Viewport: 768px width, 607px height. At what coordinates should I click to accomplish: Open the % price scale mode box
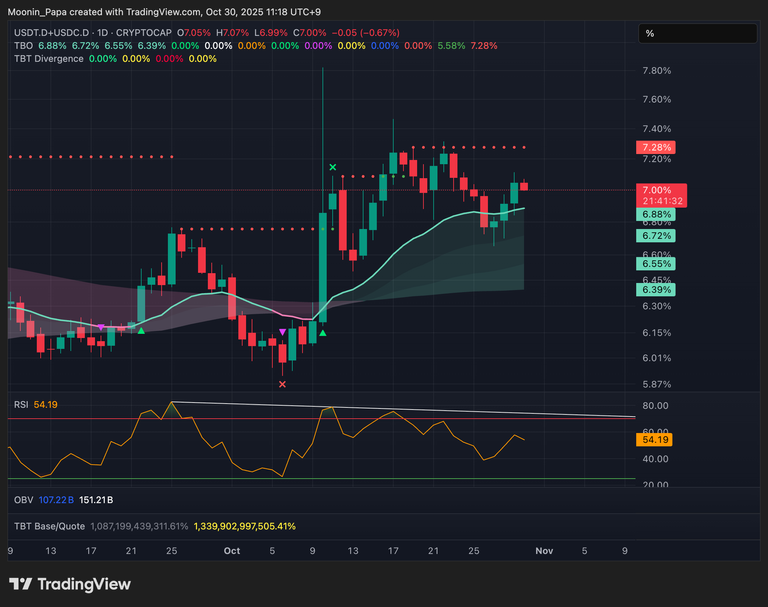[698, 34]
